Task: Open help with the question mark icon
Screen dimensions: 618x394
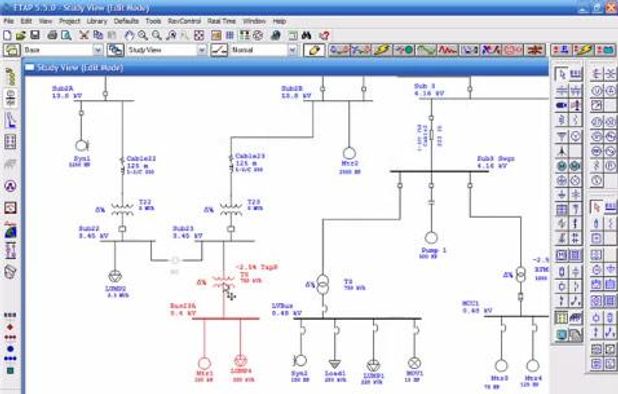Action: [x=324, y=35]
